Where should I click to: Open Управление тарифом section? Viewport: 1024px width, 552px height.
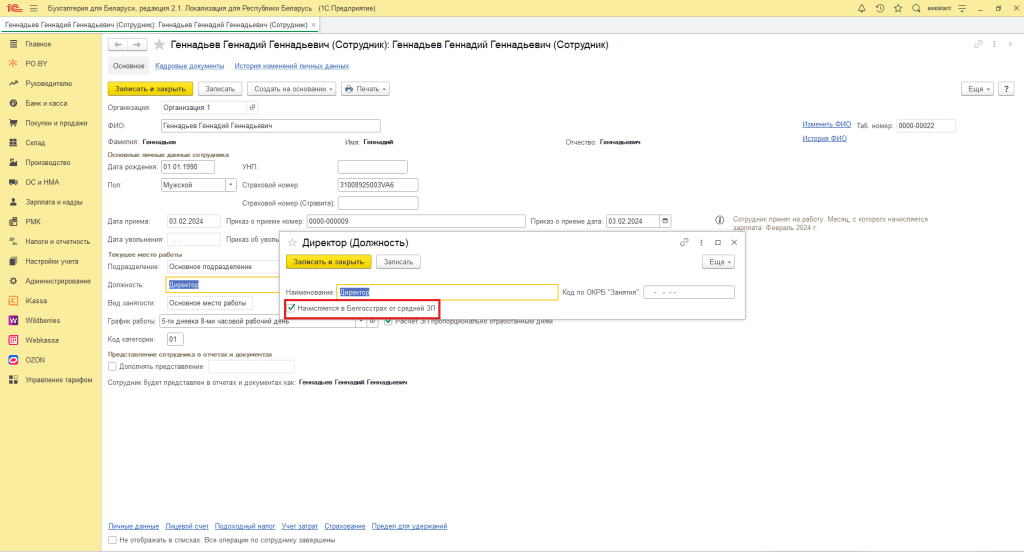click(x=59, y=380)
